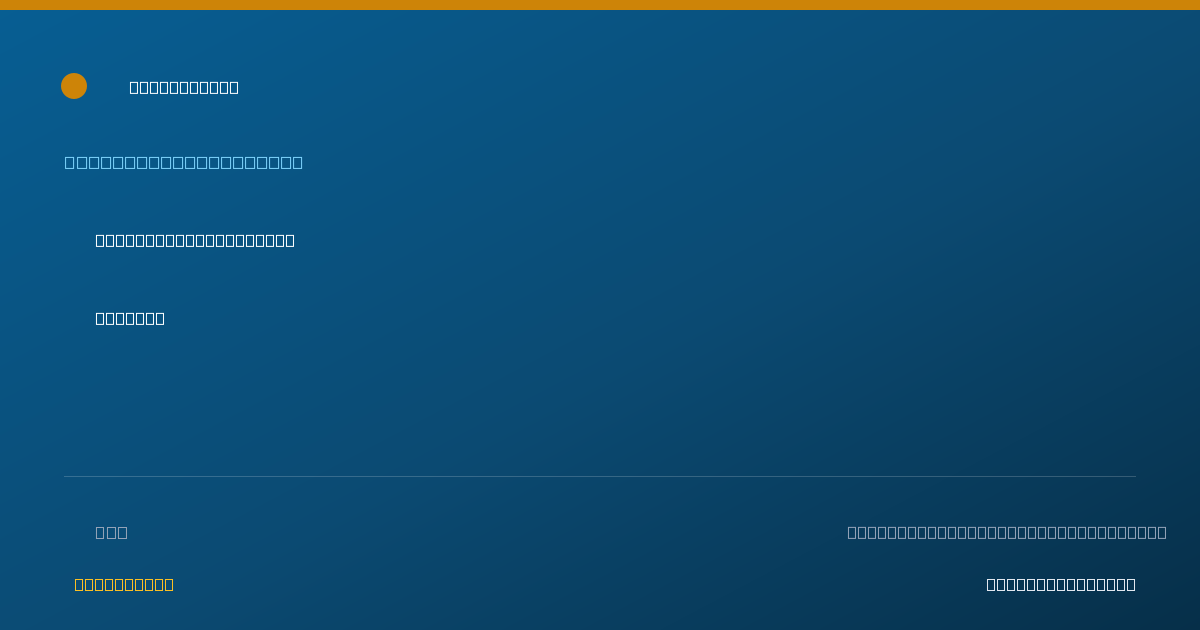This screenshot has width=1200, height=630.
Task: Click the long gray caption text line
Action: point(1007,532)
